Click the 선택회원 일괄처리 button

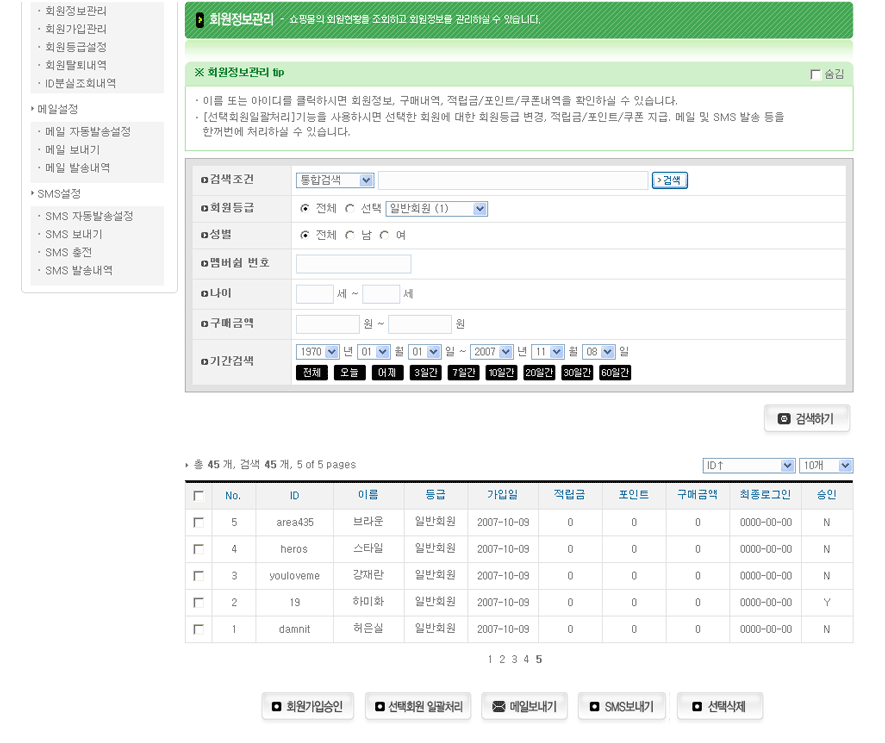coord(417,706)
